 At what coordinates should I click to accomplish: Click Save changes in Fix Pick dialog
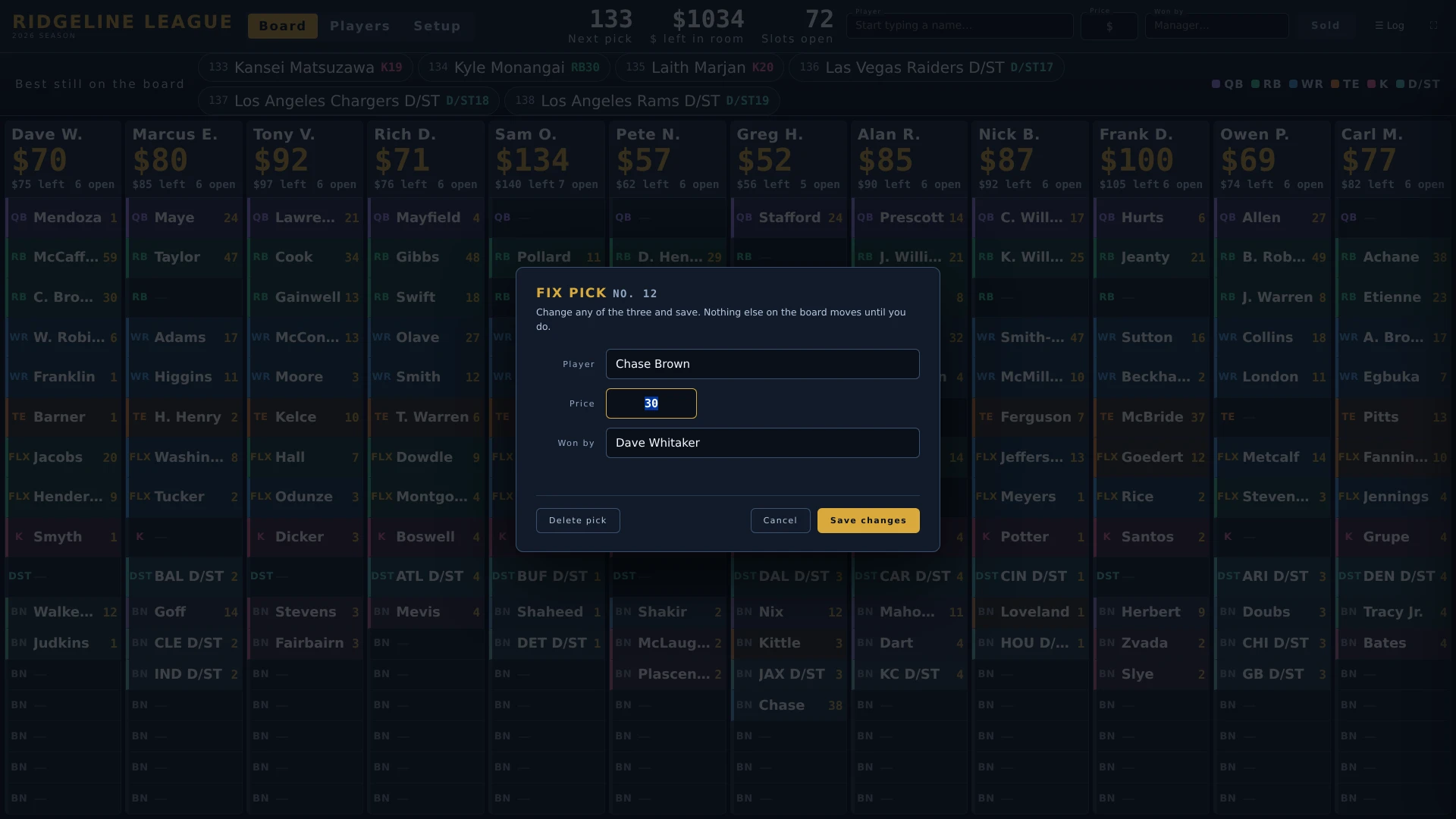pyautogui.click(x=868, y=520)
